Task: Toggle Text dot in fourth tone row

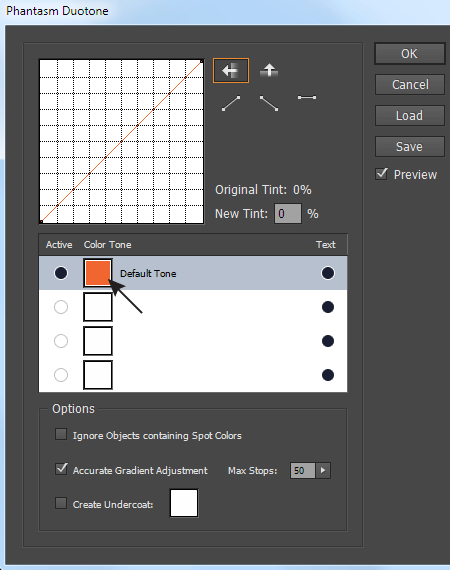Action: (328, 375)
